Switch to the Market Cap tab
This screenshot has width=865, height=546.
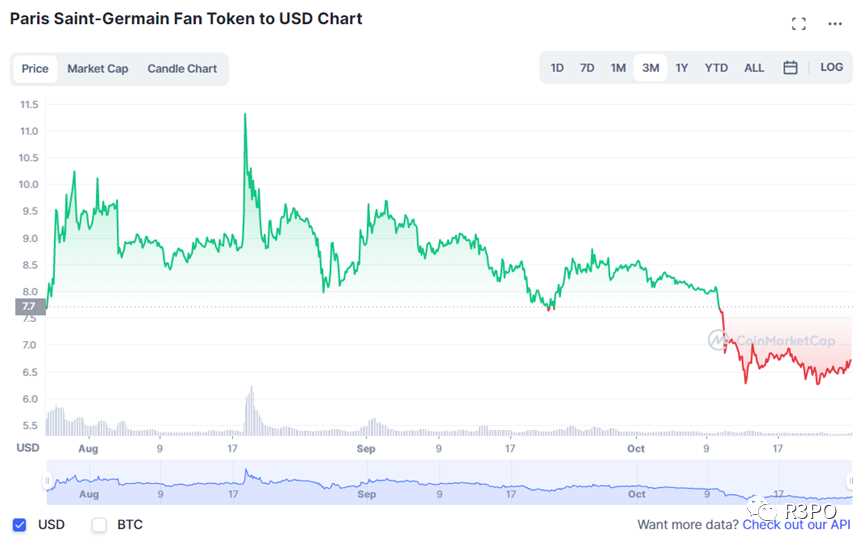(98, 69)
